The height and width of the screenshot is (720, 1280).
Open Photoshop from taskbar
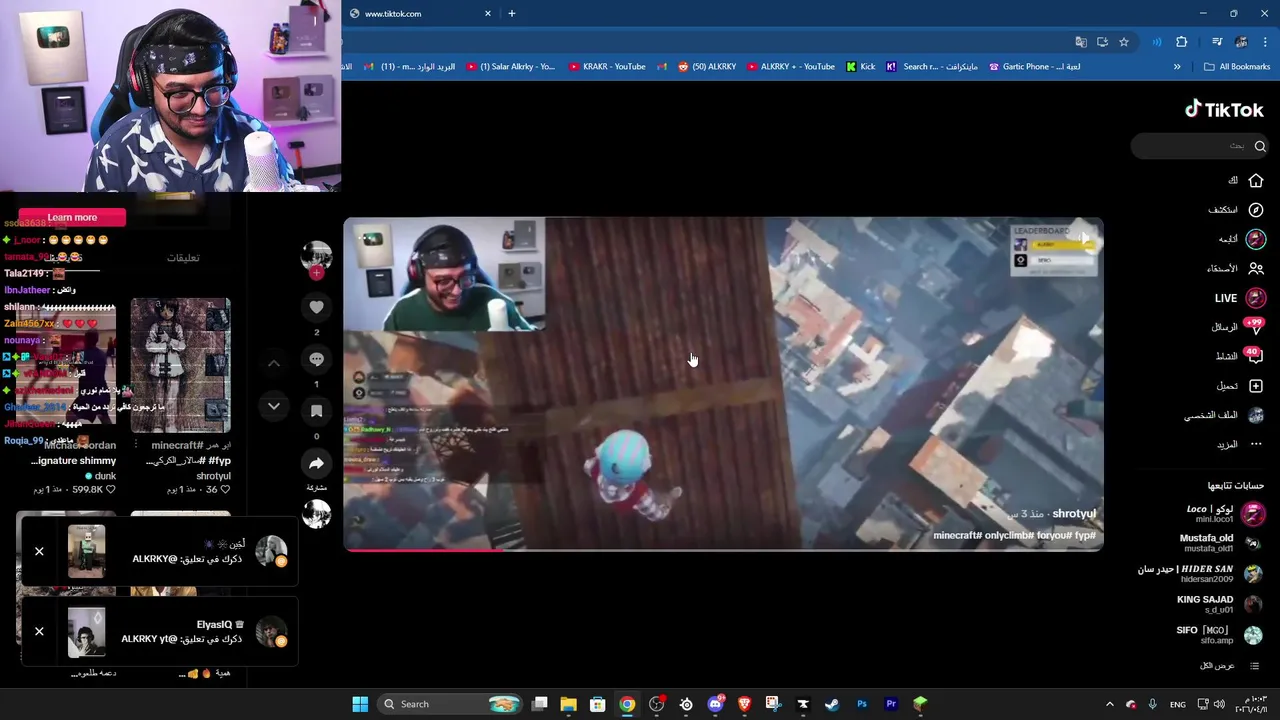tap(862, 704)
